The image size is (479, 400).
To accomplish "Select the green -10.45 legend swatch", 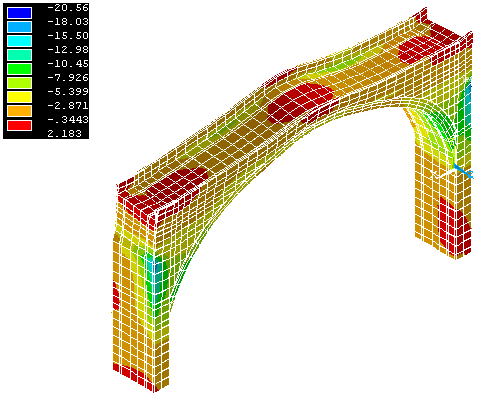I will coord(20,69).
